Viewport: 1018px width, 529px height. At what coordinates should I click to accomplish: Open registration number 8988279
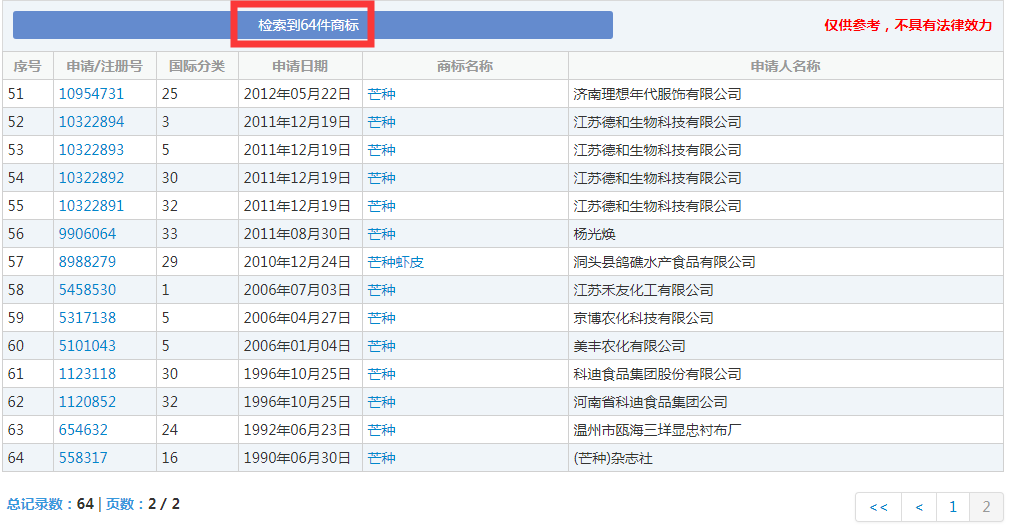point(87,262)
